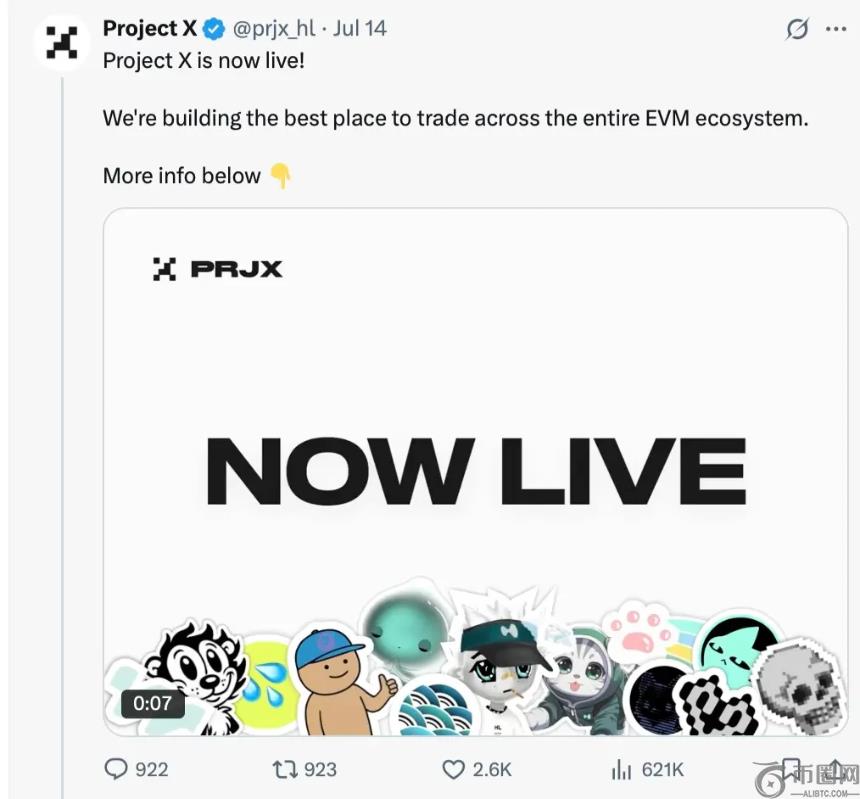Click the 621K views count
860x799 pixels.
[x=662, y=768]
